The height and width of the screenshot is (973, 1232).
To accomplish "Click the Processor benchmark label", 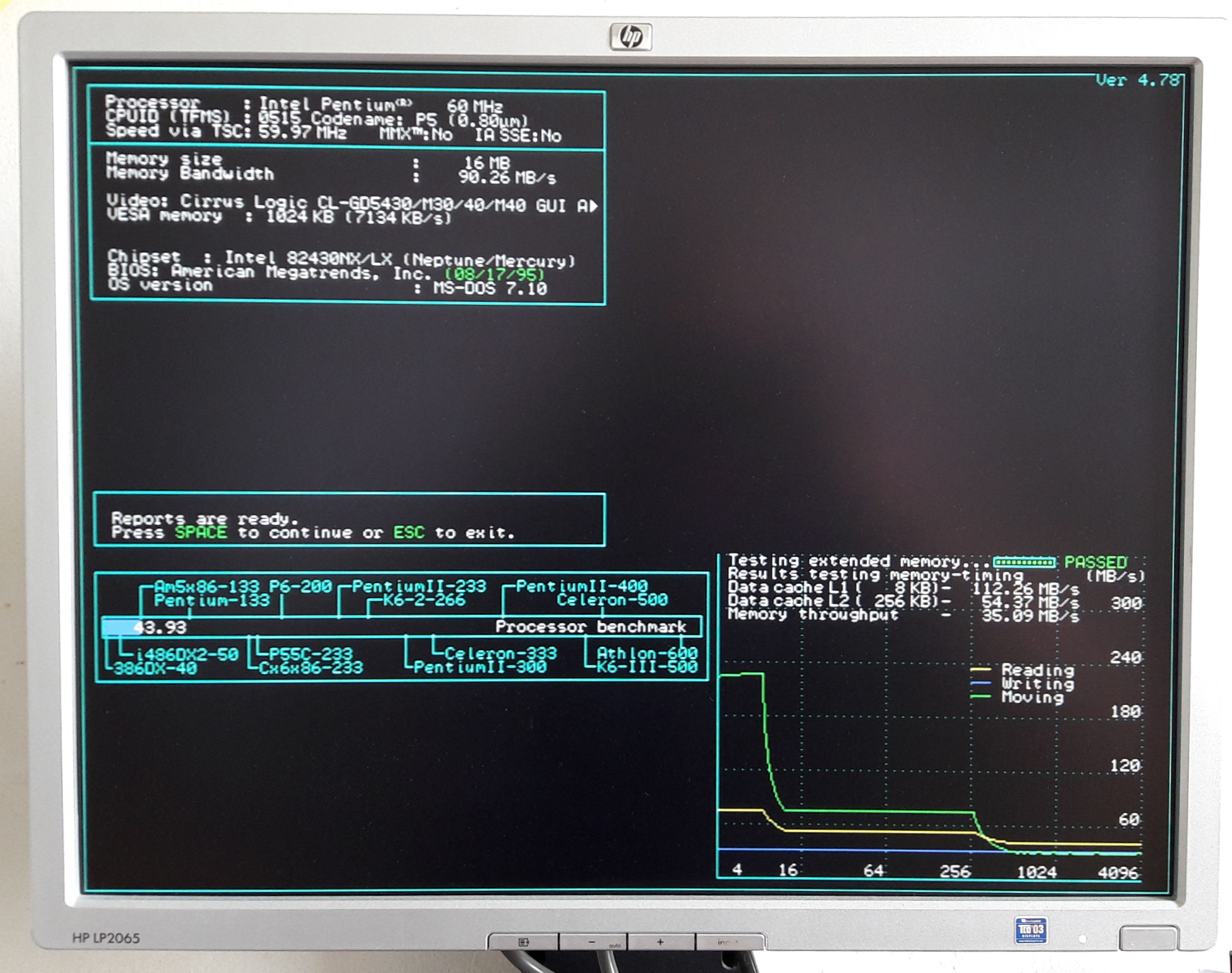I will 591,627.
